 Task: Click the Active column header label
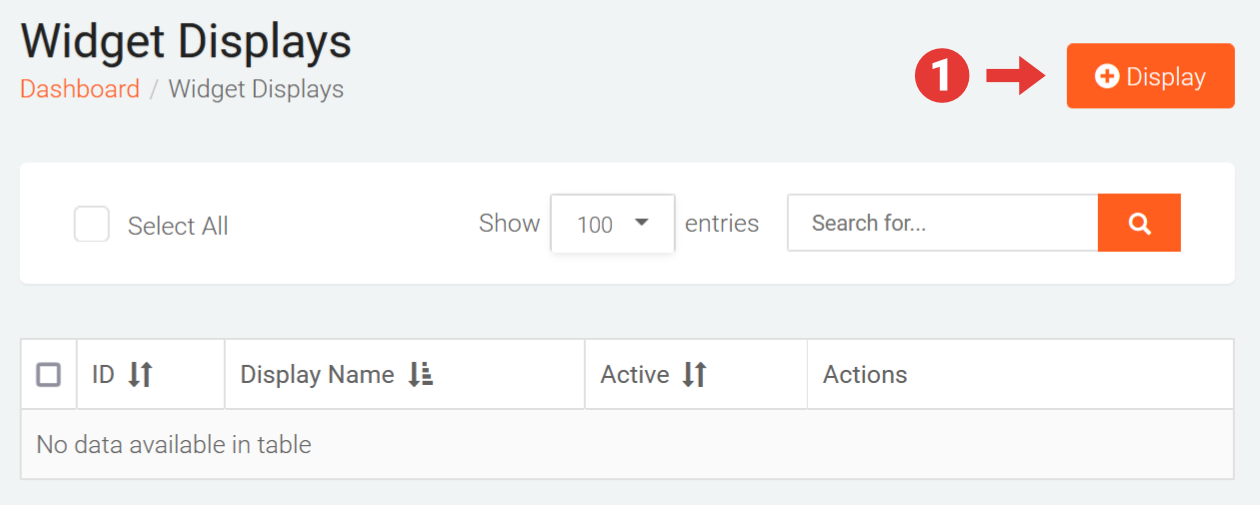click(634, 375)
